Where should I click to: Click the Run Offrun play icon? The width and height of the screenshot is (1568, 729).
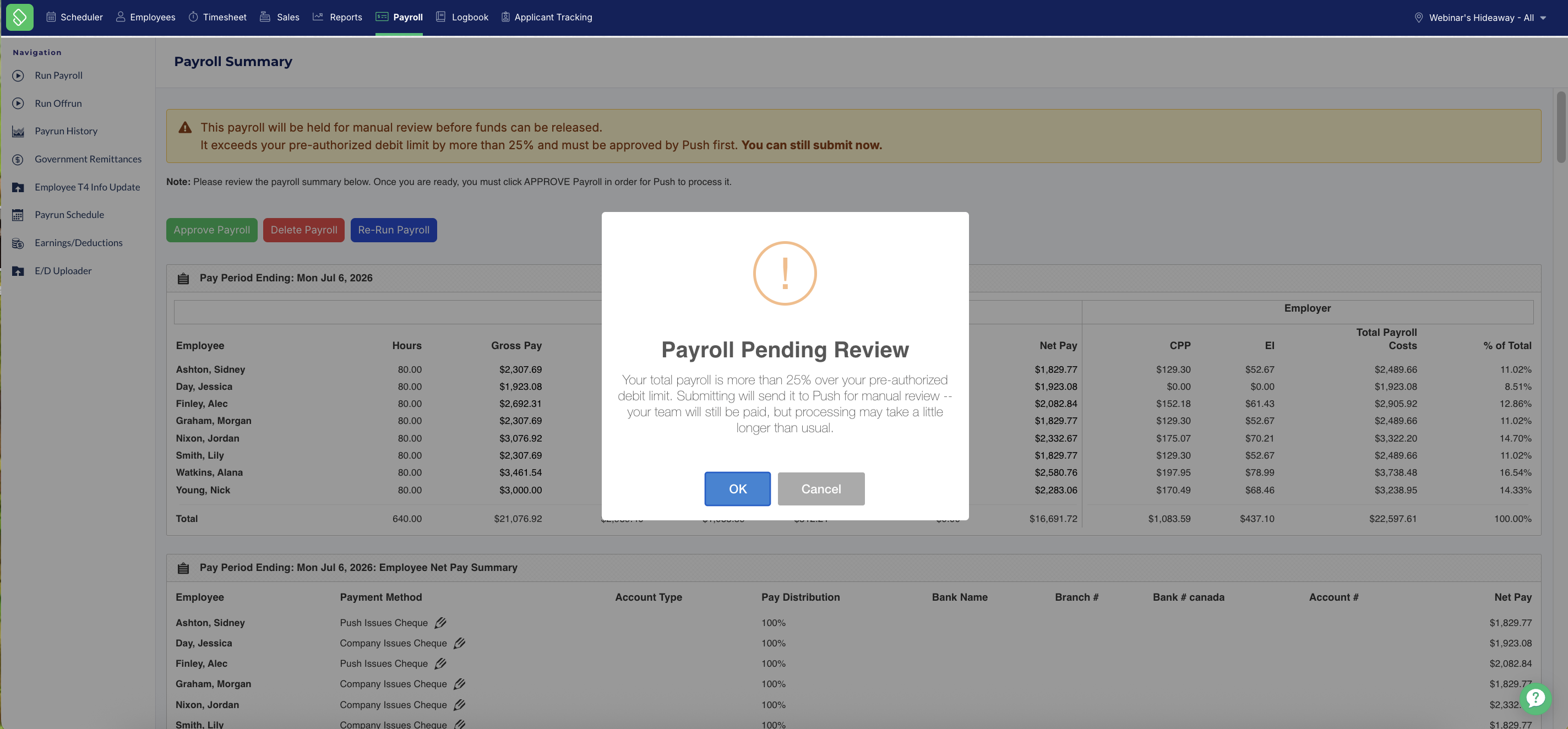point(18,104)
